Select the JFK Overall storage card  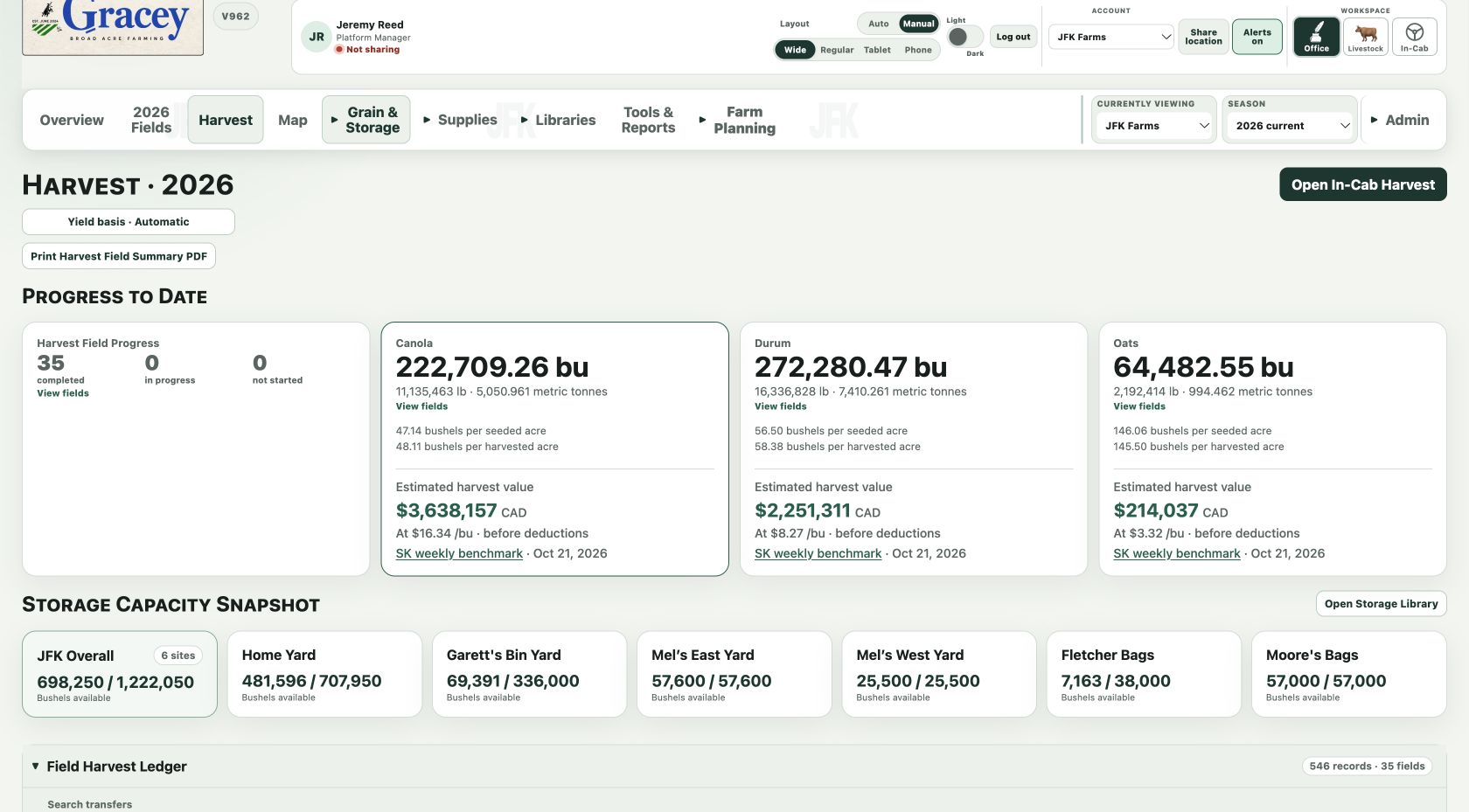[120, 674]
